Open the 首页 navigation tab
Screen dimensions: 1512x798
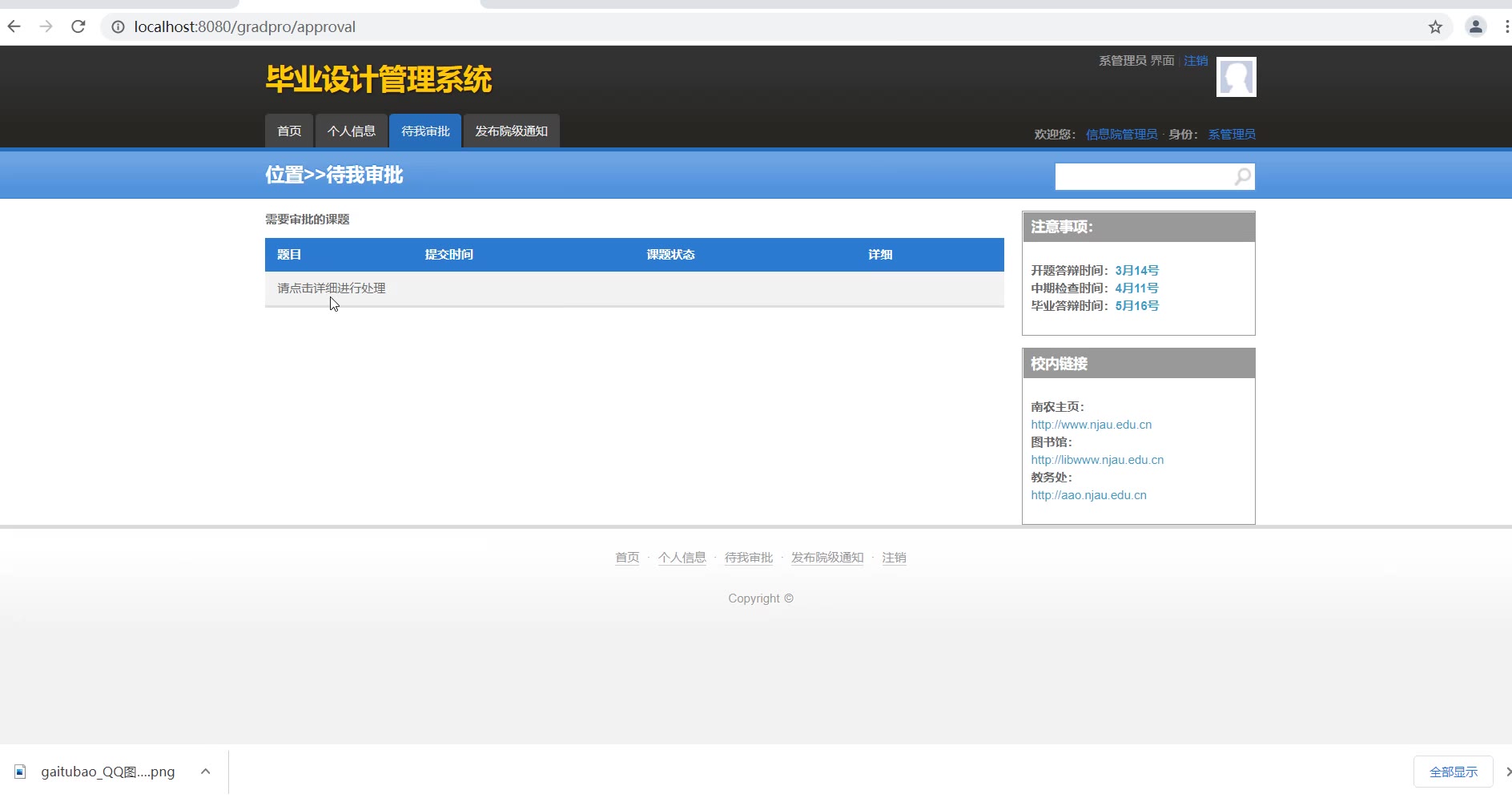[x=289, y=131]
